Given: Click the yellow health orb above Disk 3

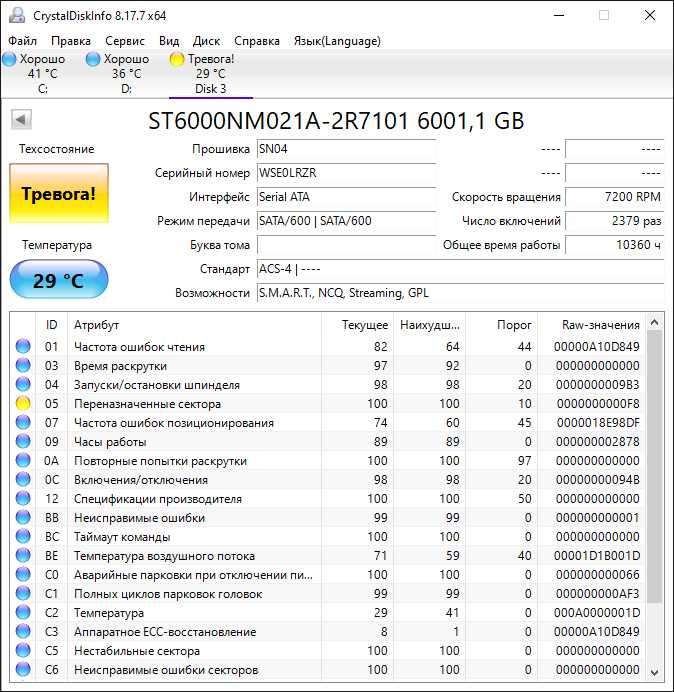Looking at the screenshot, I should click(177, 59).
